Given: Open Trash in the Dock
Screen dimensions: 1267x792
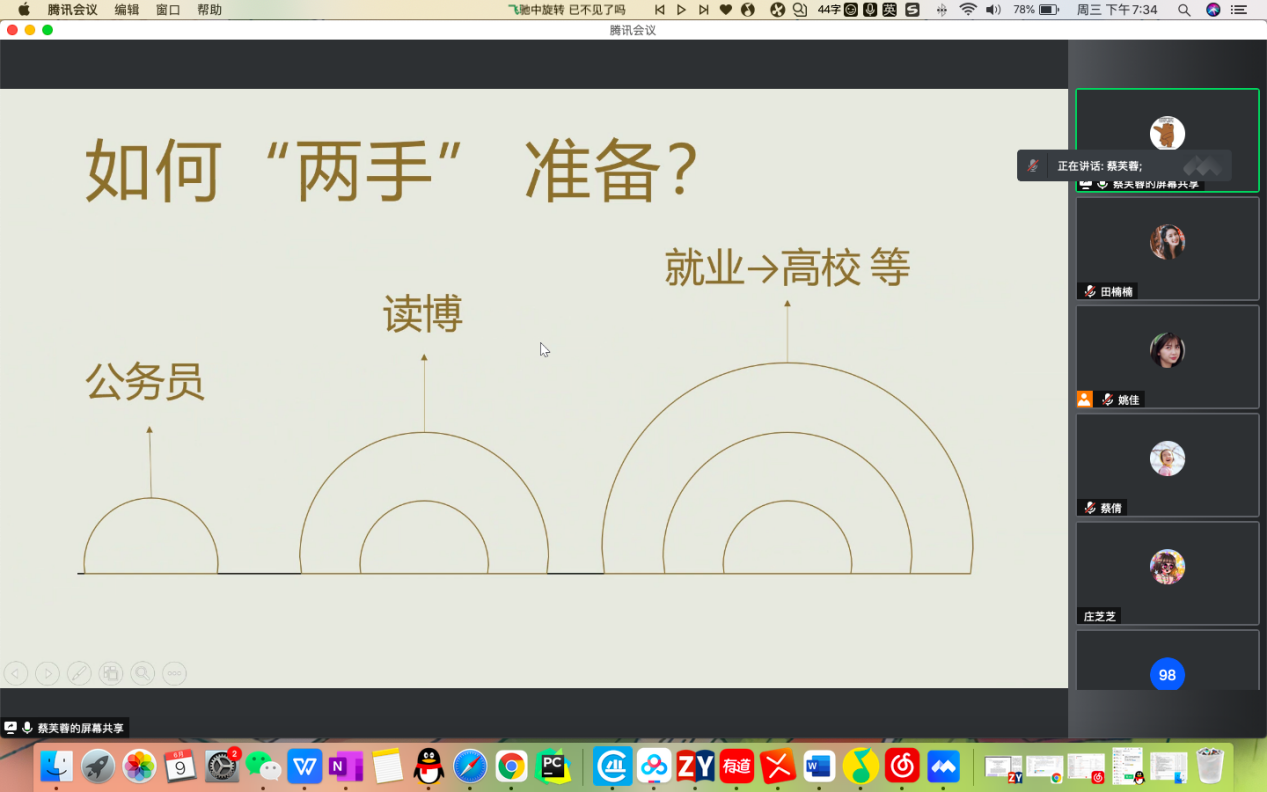Looking at the screenshot, I should [x=1210, y=766].
